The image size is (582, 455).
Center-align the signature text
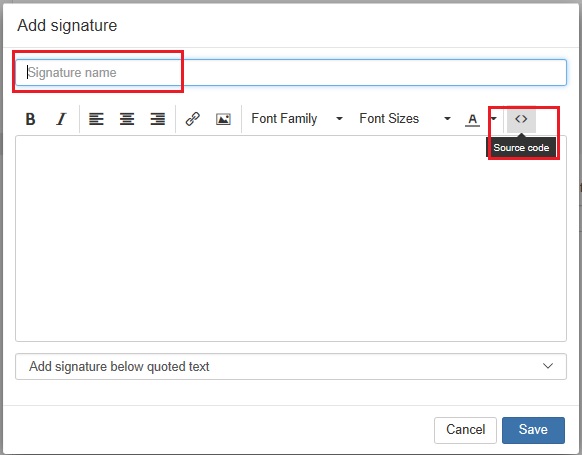coord(127,119)
